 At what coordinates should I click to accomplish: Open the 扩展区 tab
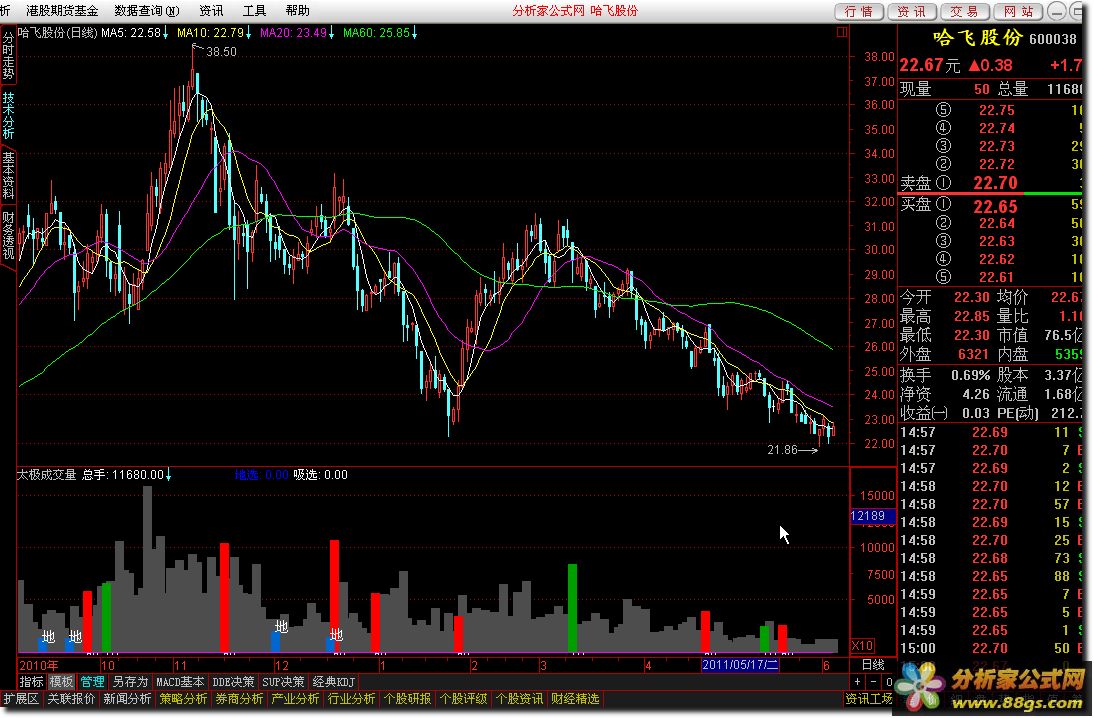(21, 698)
